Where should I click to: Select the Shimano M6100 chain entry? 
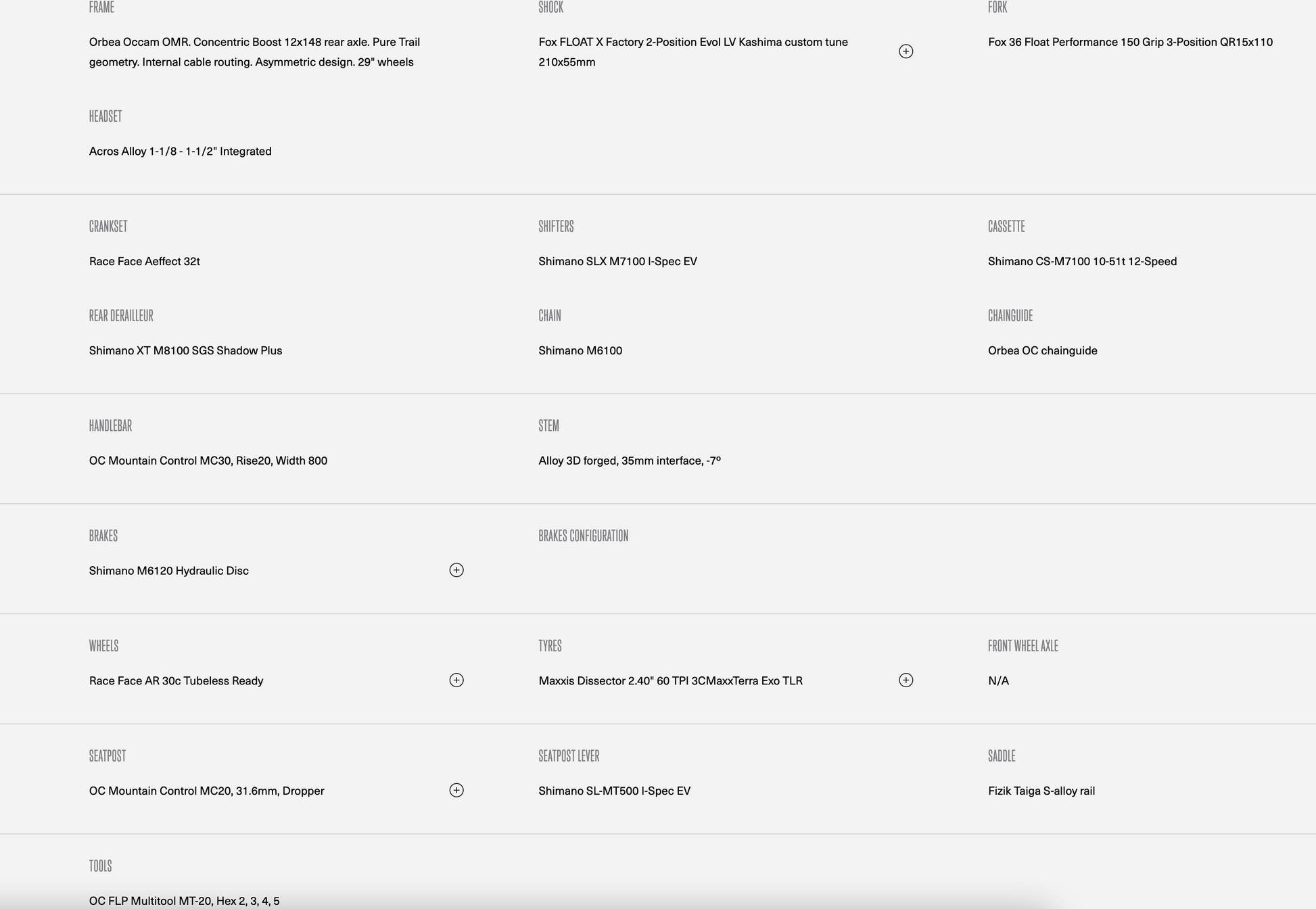580,350
